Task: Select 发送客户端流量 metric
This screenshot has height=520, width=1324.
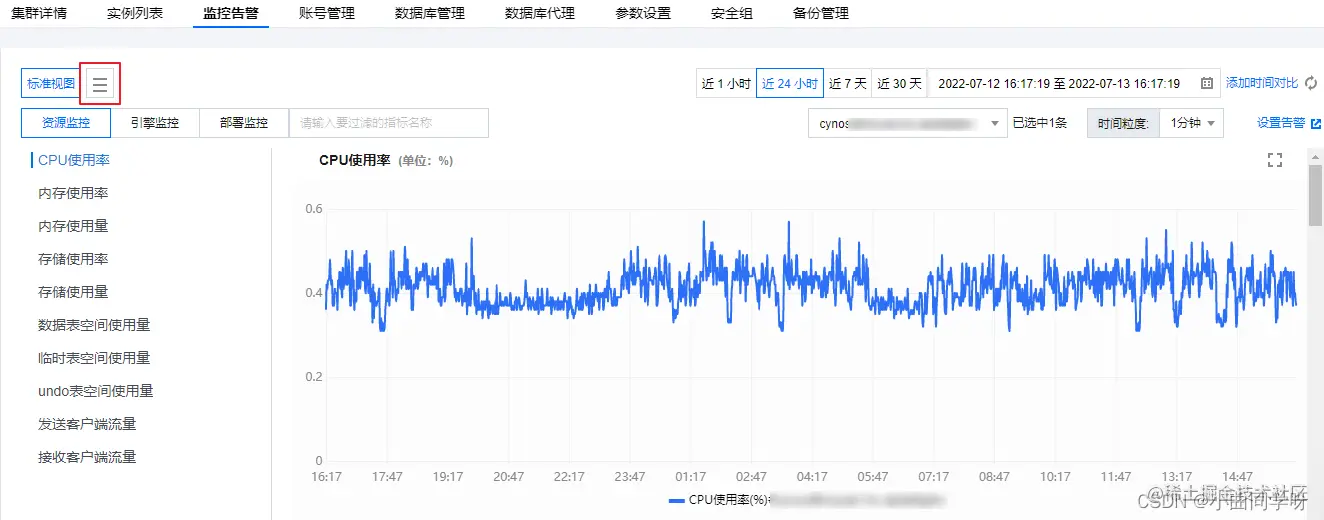Action: (87, 424)
